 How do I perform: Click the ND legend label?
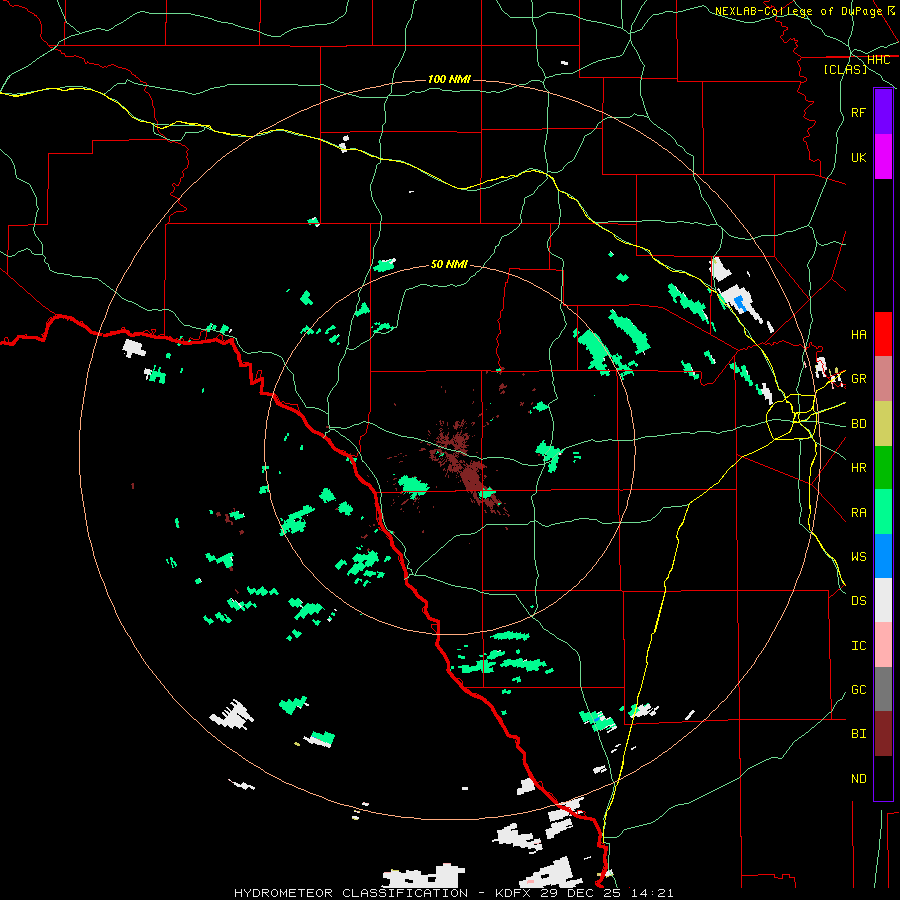(x=858, y=778)
